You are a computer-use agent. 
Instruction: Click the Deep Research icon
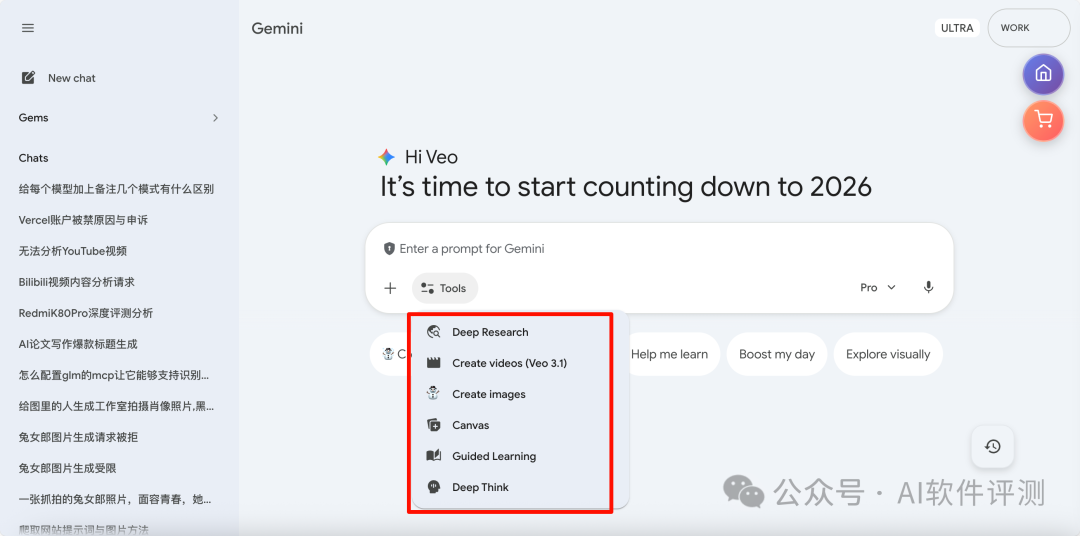[x=433, y=332]
